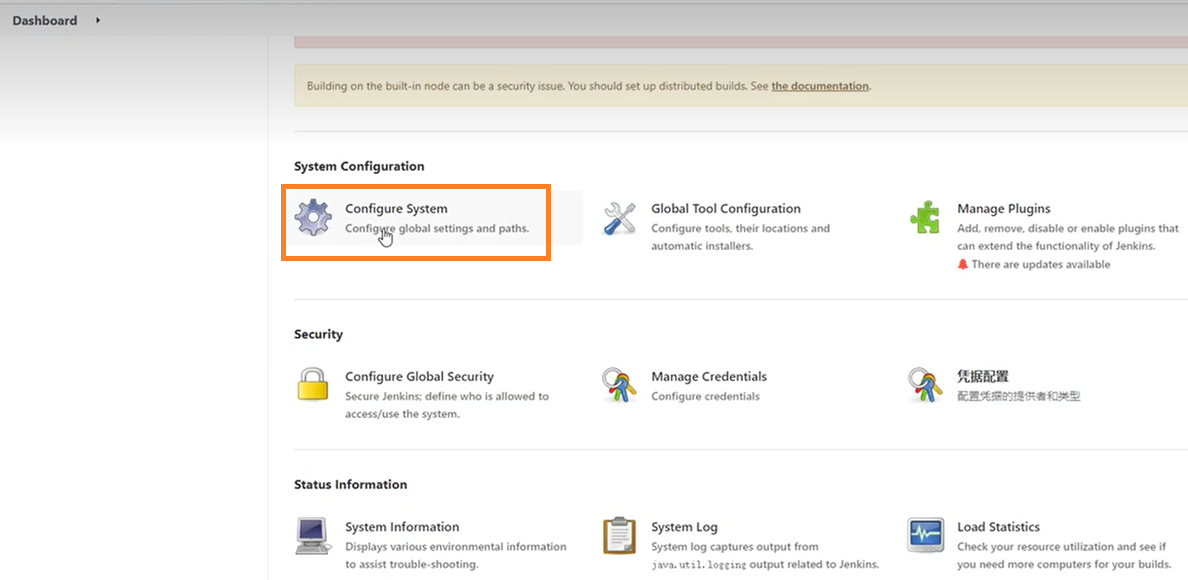Screen dimensions: 1188x580
Task: Click the Manage Credentials keys icon
Action: pos(620,385)
